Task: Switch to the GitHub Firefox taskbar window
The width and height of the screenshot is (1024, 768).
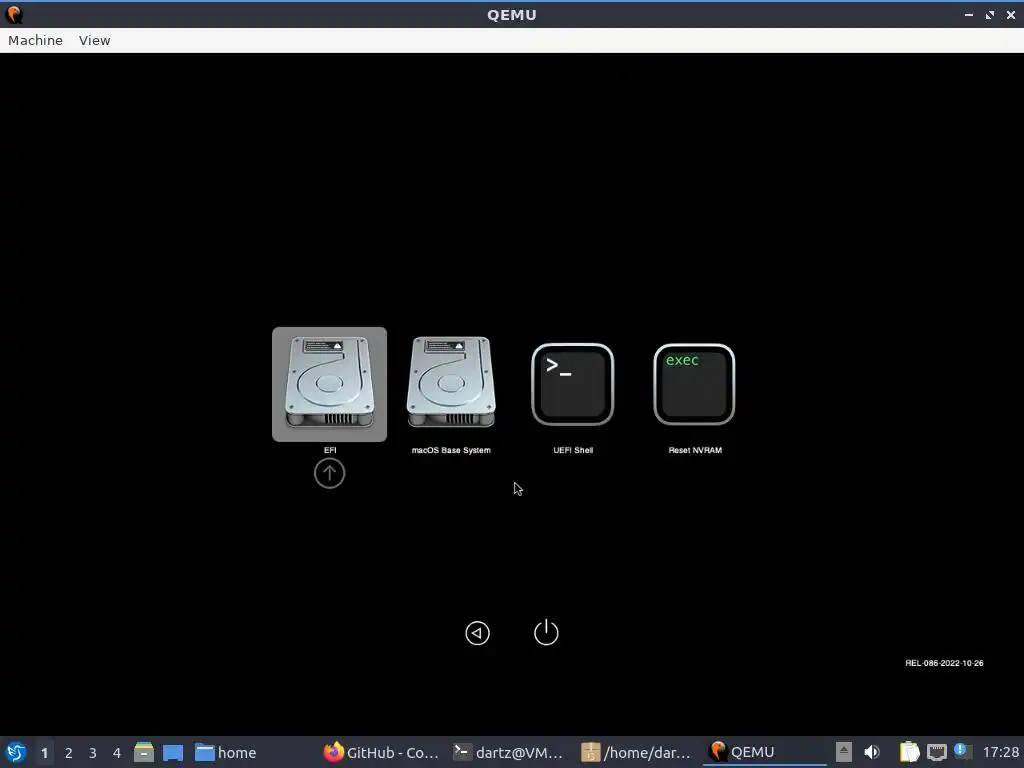Action: pos(382,752)
